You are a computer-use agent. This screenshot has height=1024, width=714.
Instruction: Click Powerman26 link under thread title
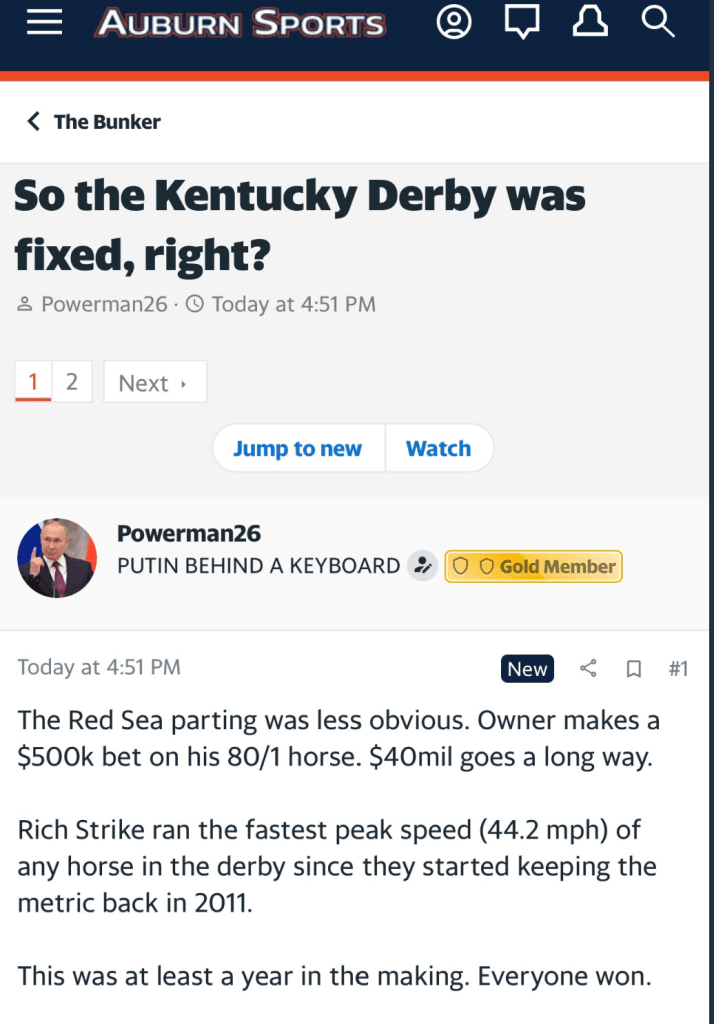[104, 304]
